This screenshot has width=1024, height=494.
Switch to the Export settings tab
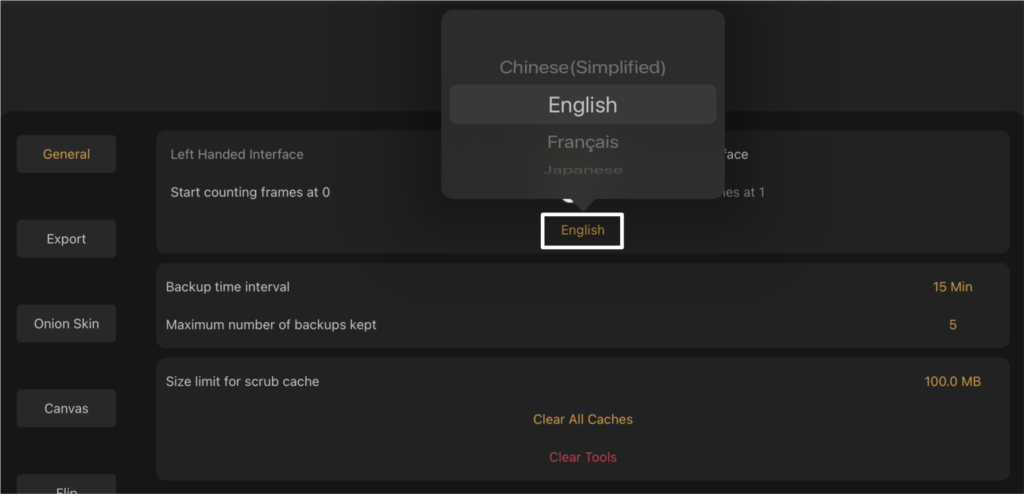point(66,239)
